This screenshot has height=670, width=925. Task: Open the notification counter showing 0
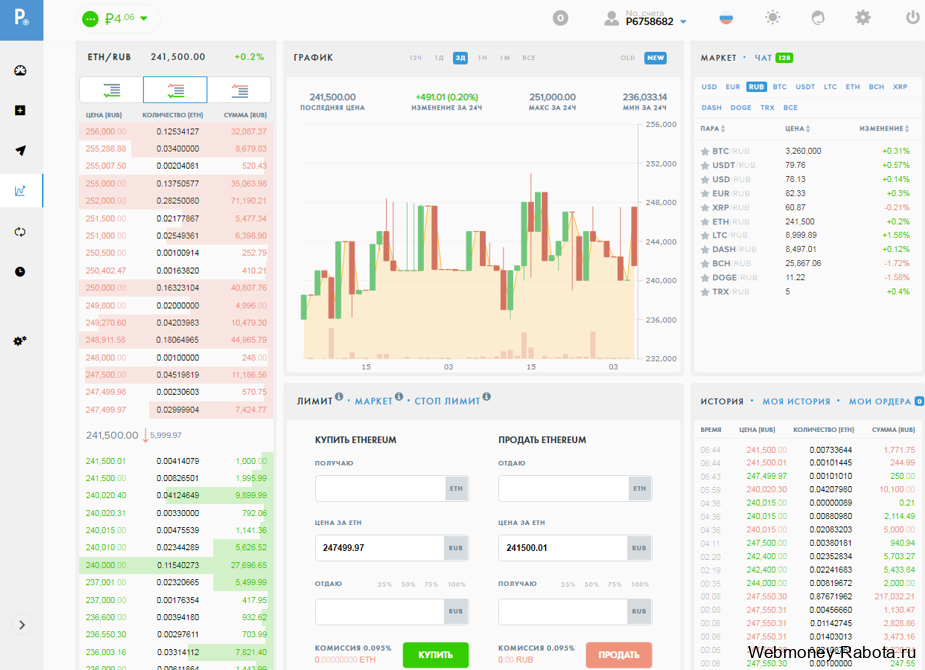(x=560, y=18)
